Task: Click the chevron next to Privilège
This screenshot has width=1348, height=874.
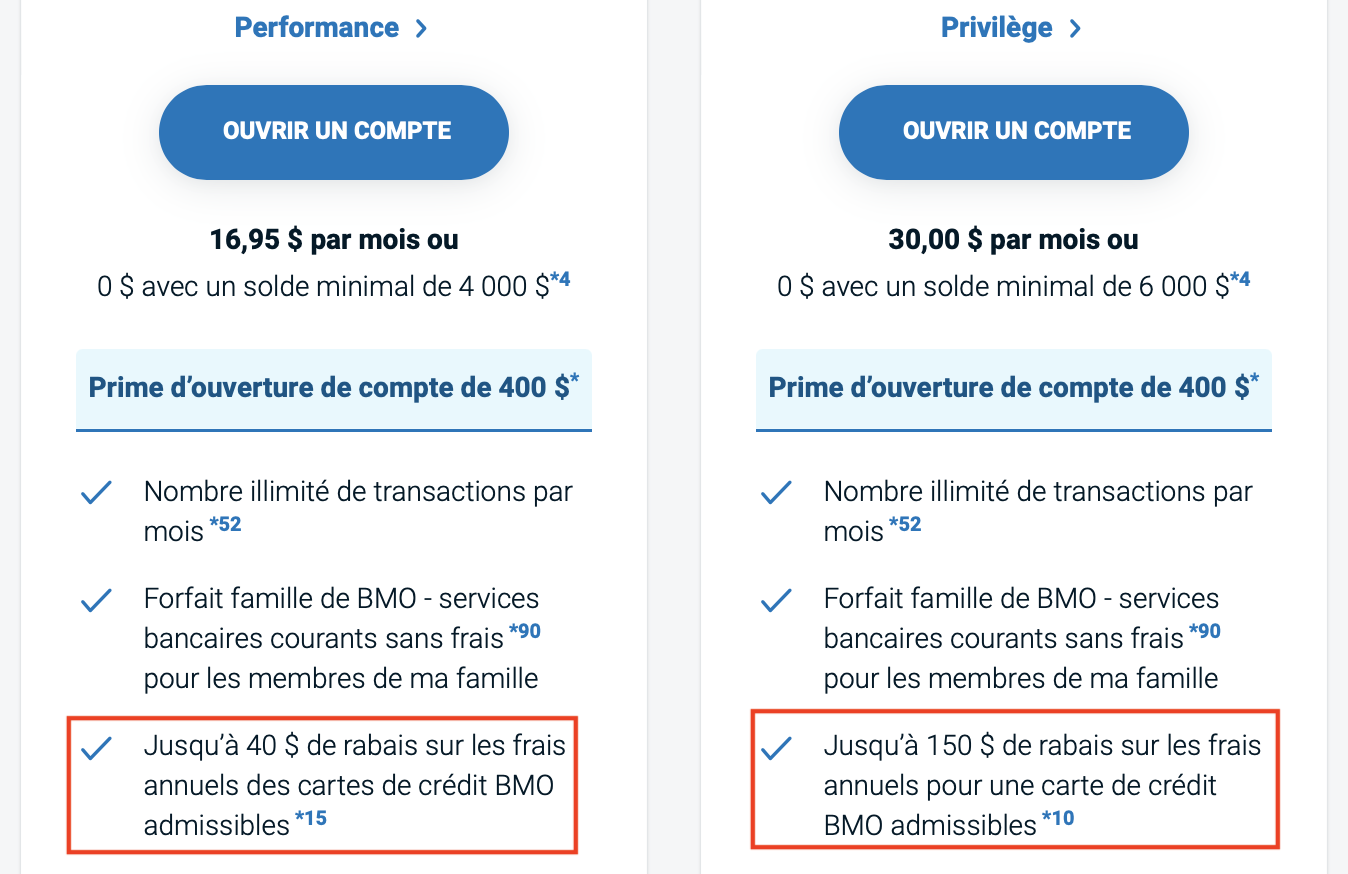Action: coord(1075,29)
